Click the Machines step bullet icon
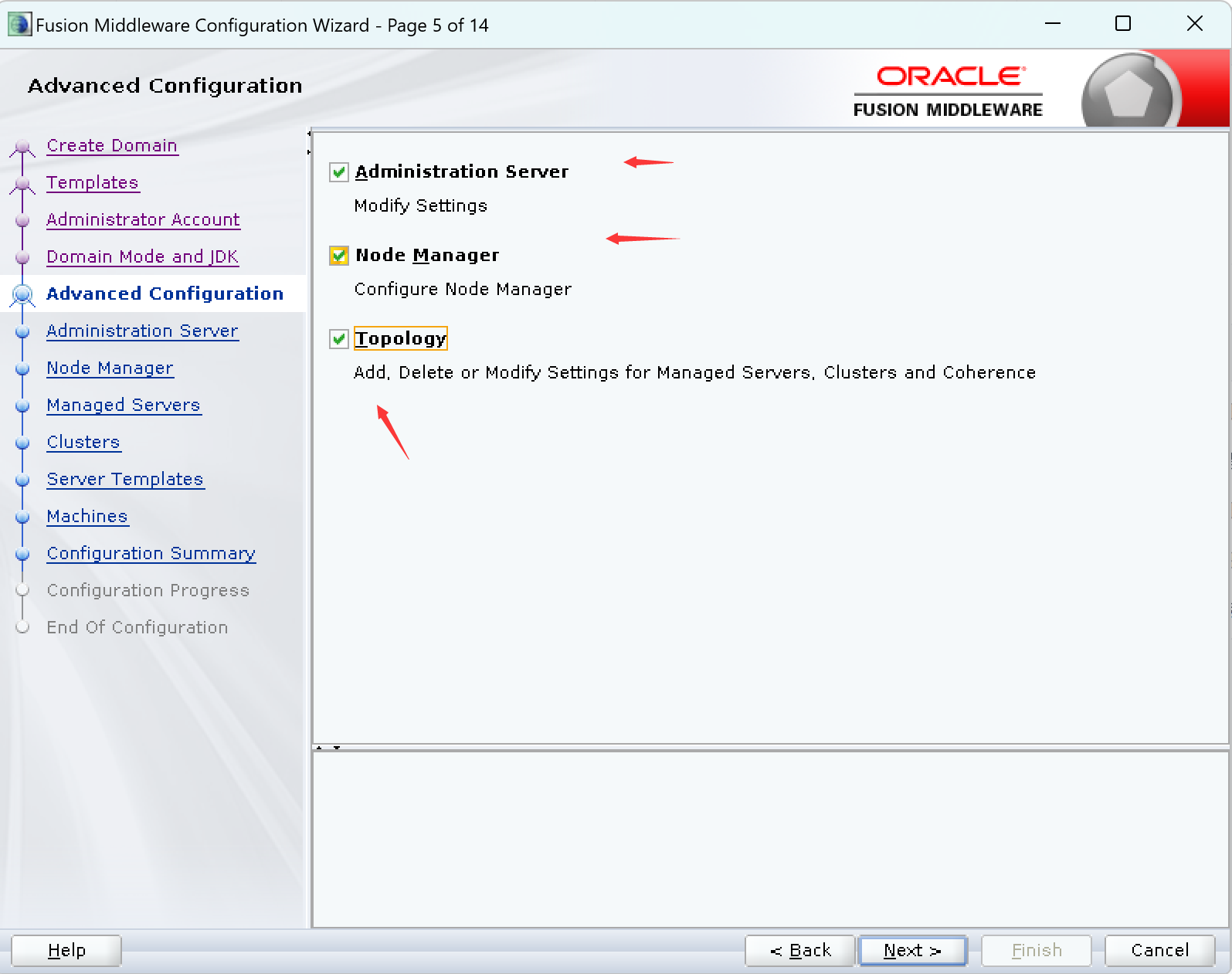 [22, 518]
